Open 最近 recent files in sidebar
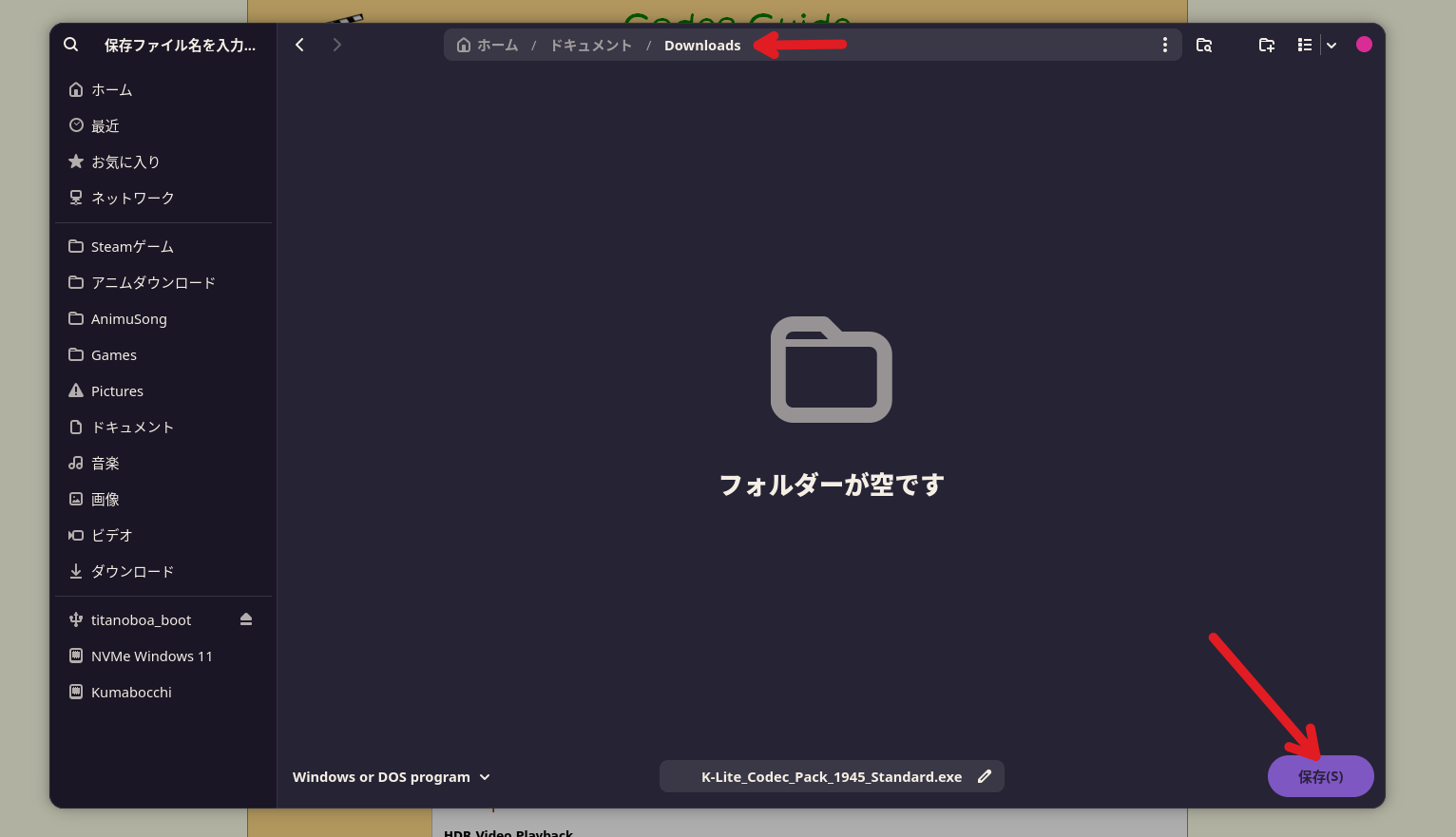 tap(105, 125)
